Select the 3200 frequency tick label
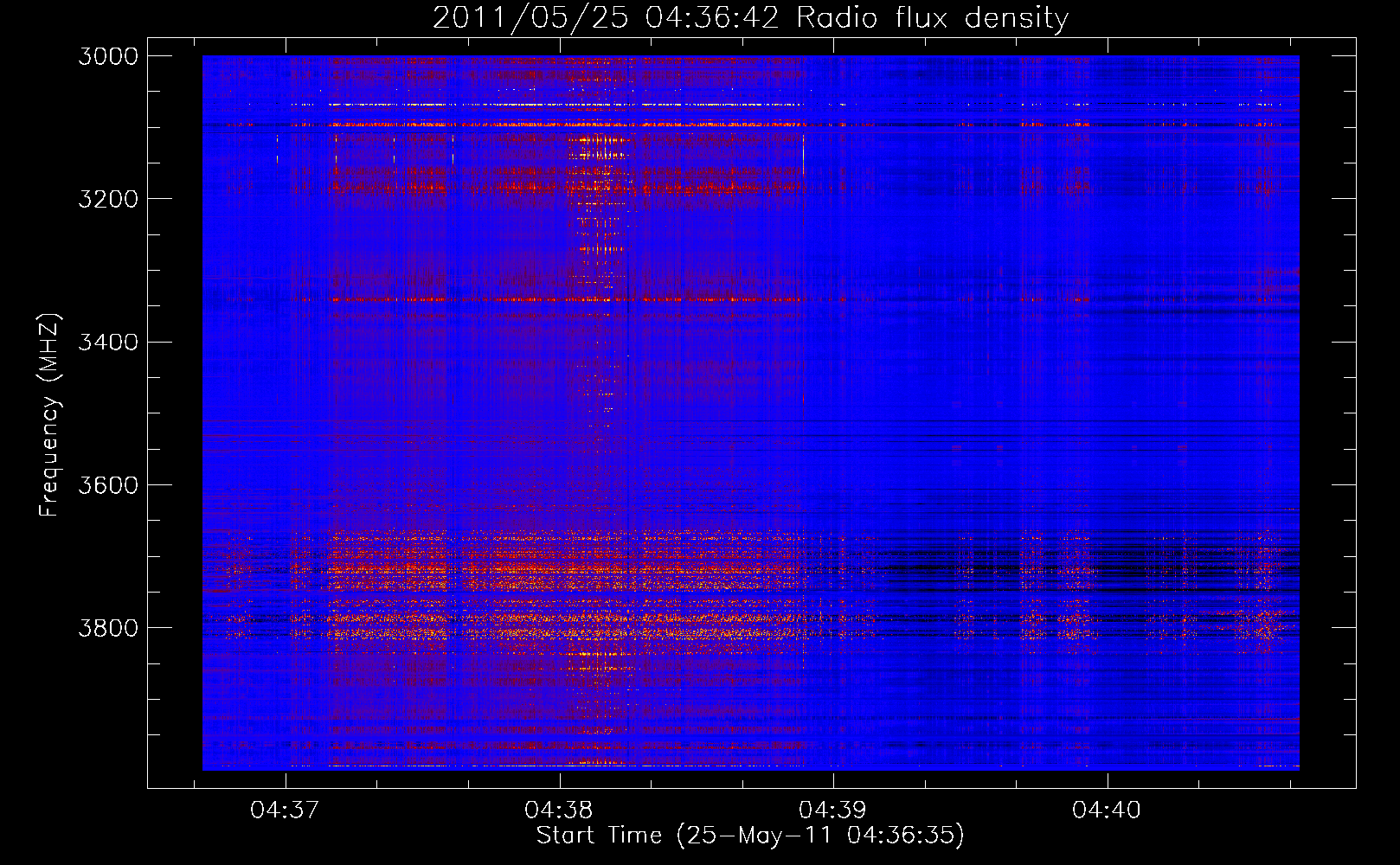This screenshot has width=1400, height=865. tap(108, 199)
